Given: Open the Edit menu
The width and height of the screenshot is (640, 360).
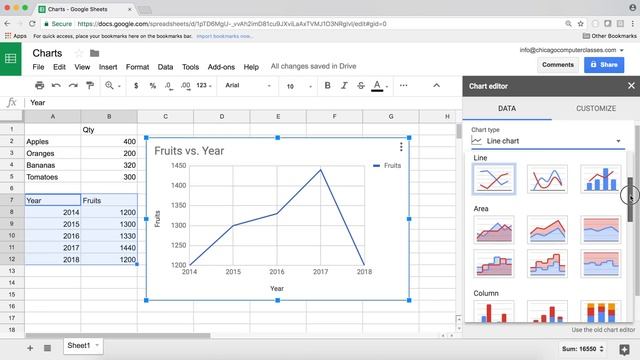Looking at the screenshot, I should click(x=59, y=67).
